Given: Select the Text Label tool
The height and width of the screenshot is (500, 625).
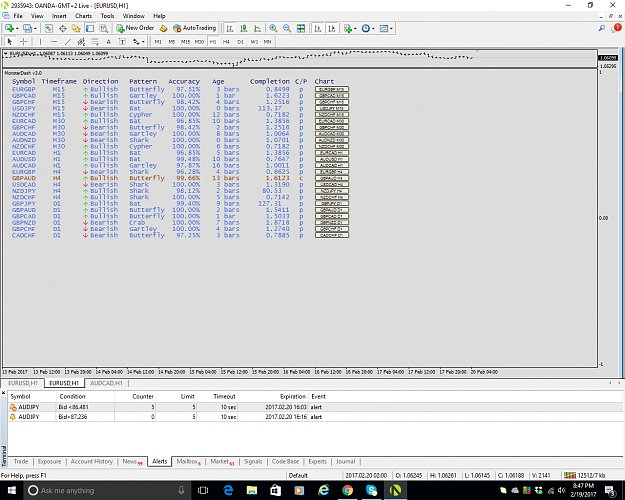Looking at the screenshot, I should (x=122, y=41).
